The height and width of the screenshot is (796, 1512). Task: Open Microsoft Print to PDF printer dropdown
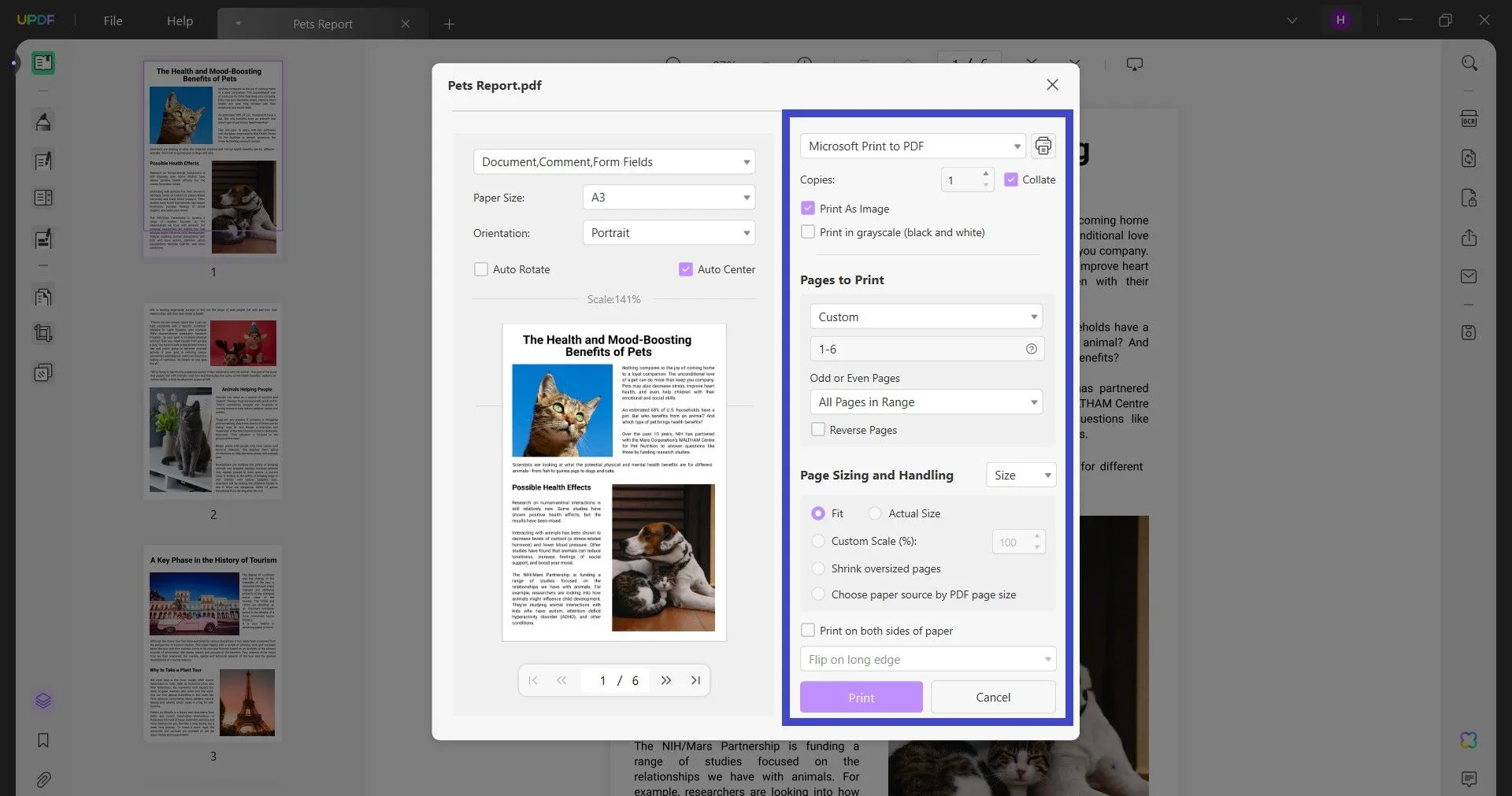click(913, 146)
